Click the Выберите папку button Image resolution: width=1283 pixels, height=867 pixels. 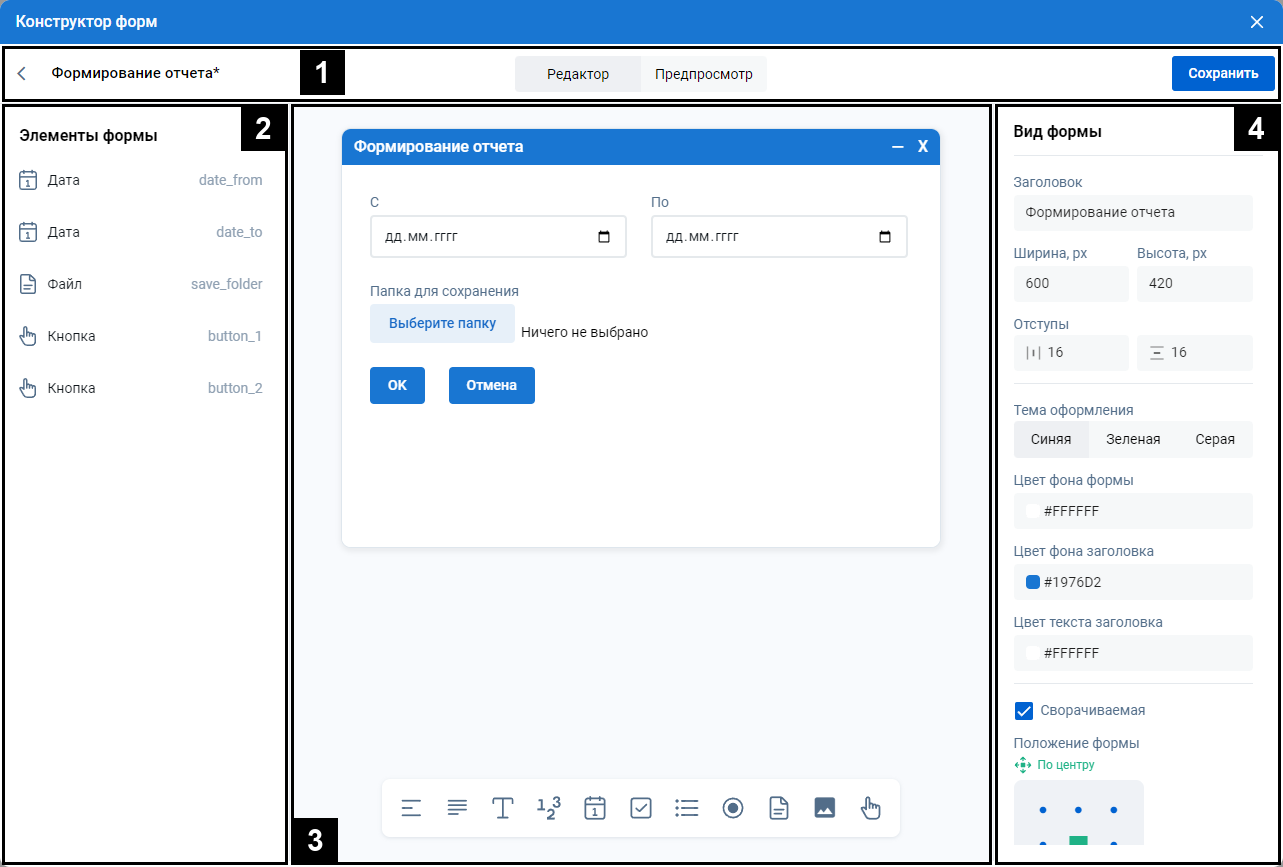442,324
